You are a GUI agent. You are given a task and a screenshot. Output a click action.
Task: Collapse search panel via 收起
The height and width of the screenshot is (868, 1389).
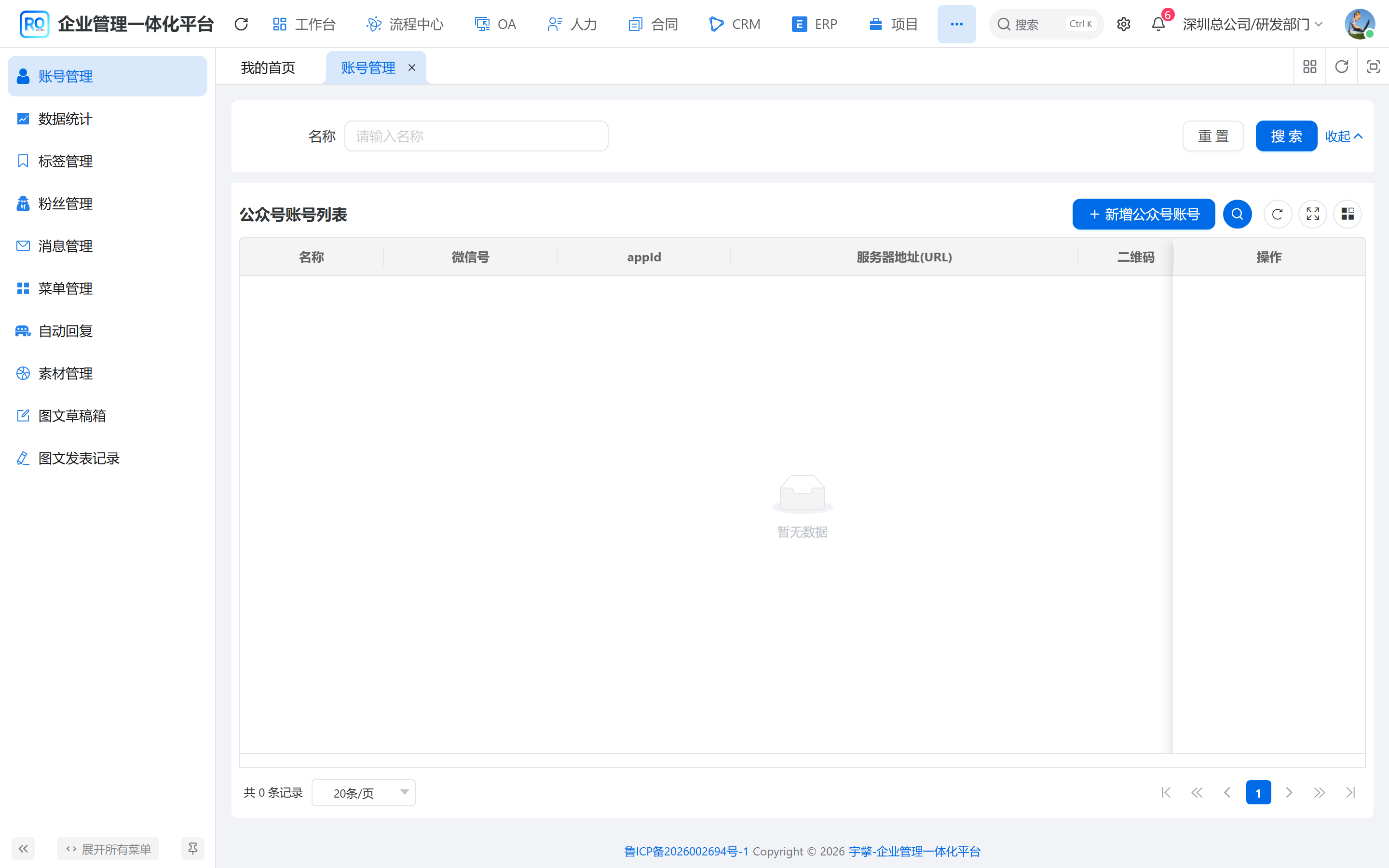pyautogui.click(x=1344, y=136)
